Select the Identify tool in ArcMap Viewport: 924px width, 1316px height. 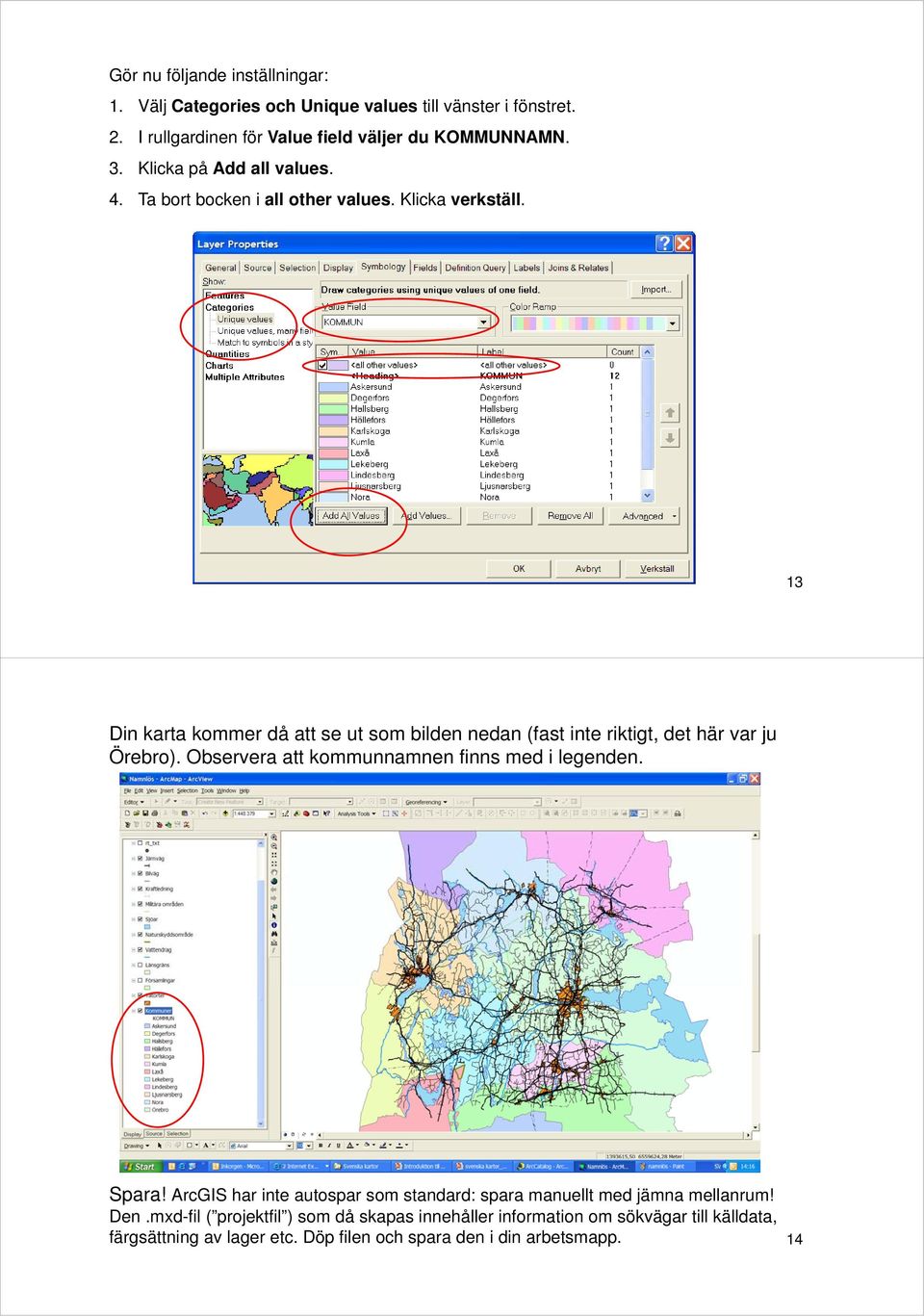[x=274, y=925]
